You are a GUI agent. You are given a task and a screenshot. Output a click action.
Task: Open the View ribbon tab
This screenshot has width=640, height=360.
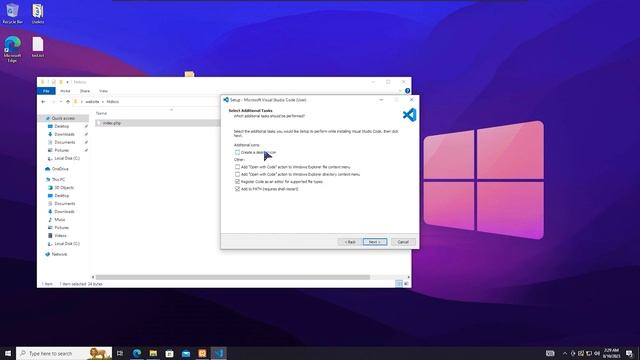[x=103, y=91]
